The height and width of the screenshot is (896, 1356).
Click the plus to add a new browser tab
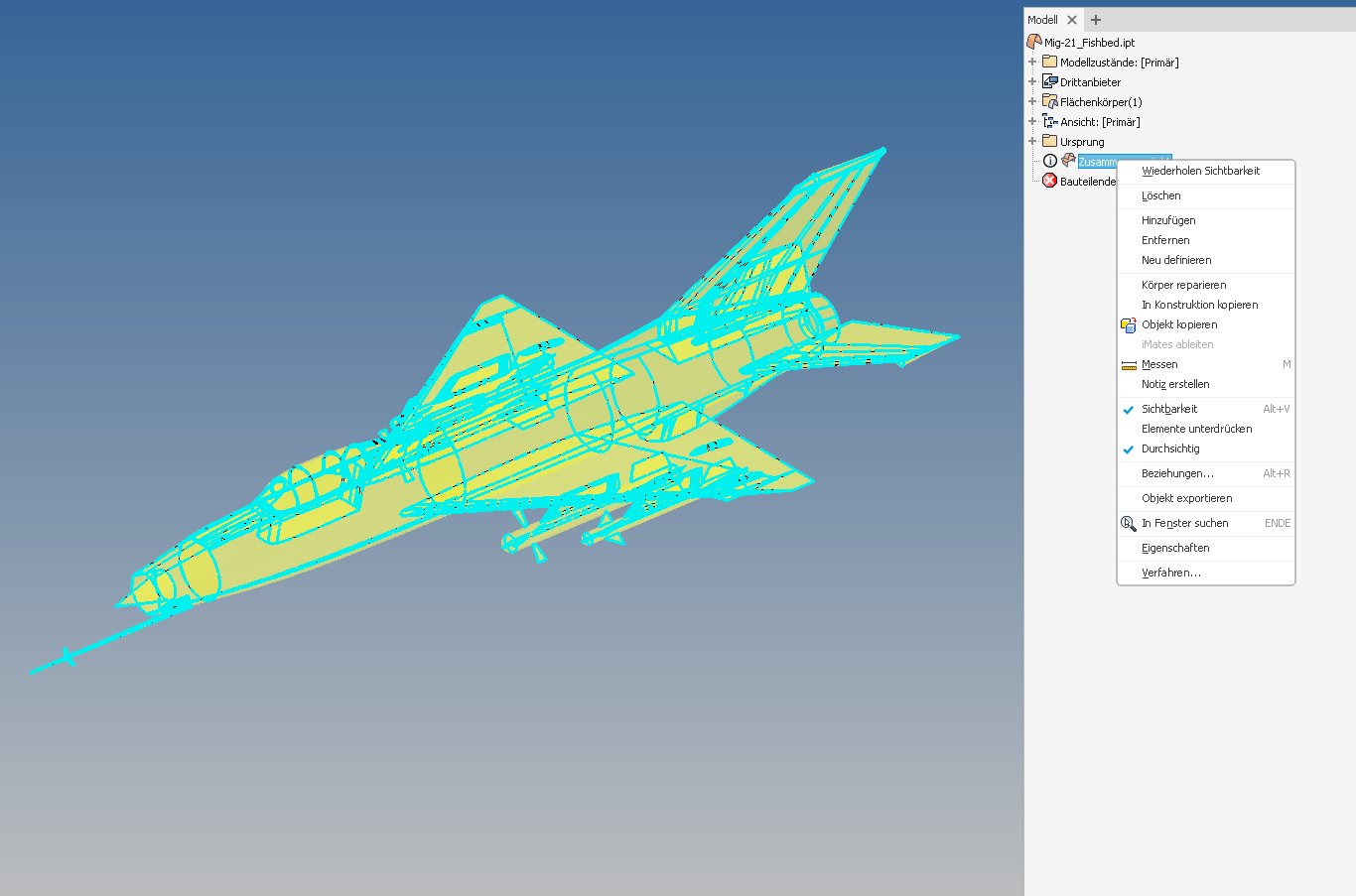[x=1095, y=19]
